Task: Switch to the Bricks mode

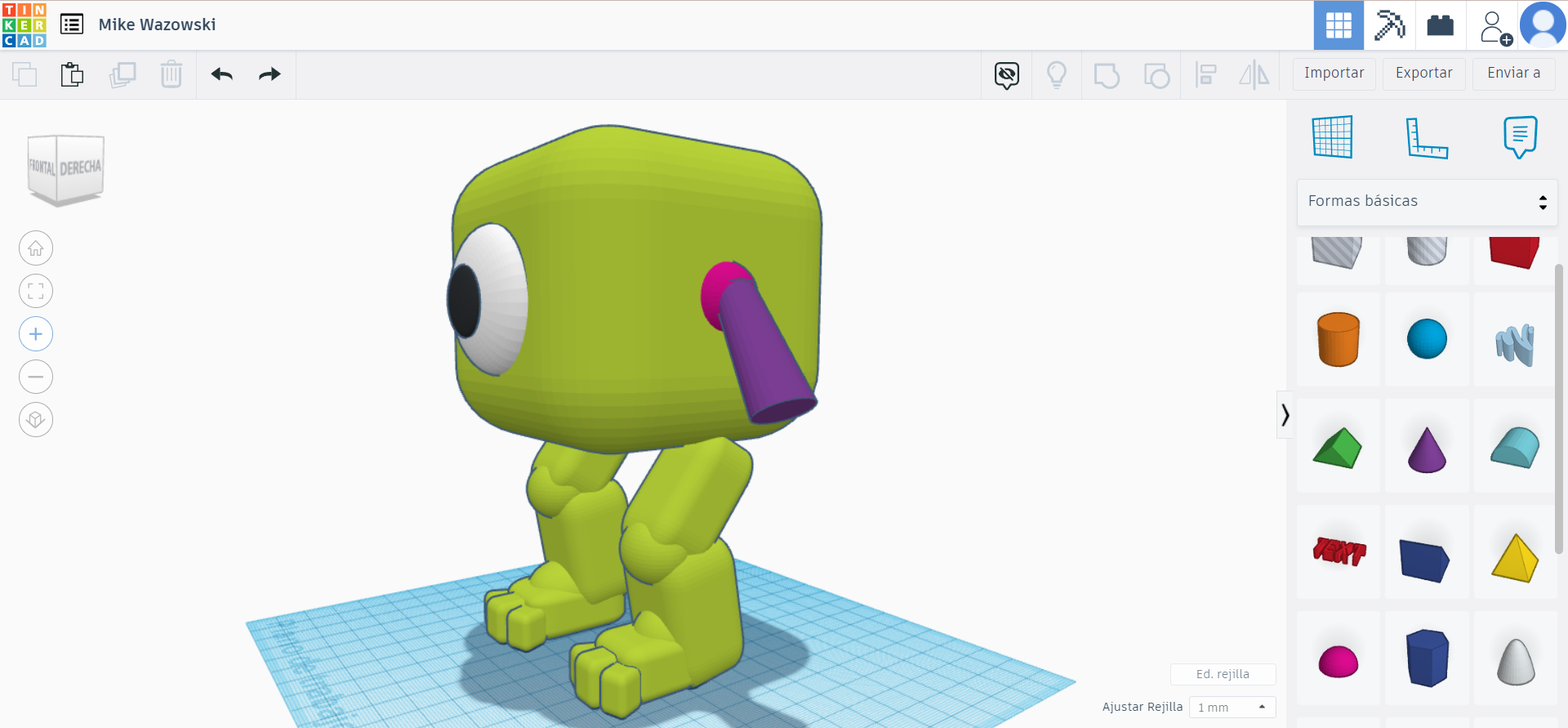Action: (x=1440, y=25)
